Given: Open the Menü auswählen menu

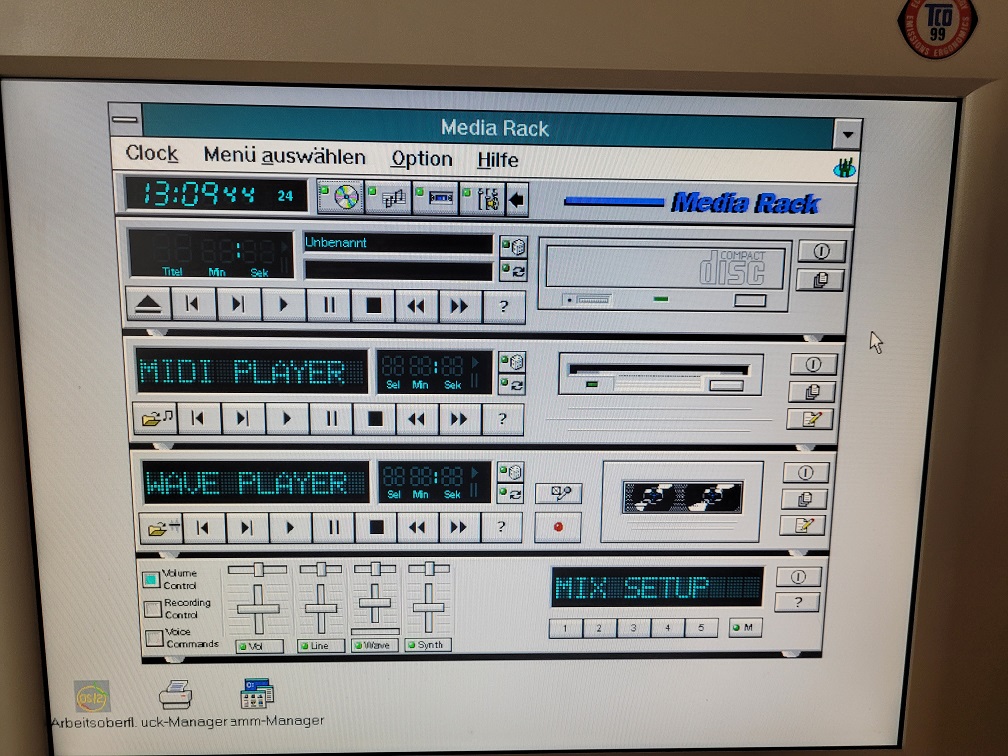Looking at the screenshot, I should point(284,156).
